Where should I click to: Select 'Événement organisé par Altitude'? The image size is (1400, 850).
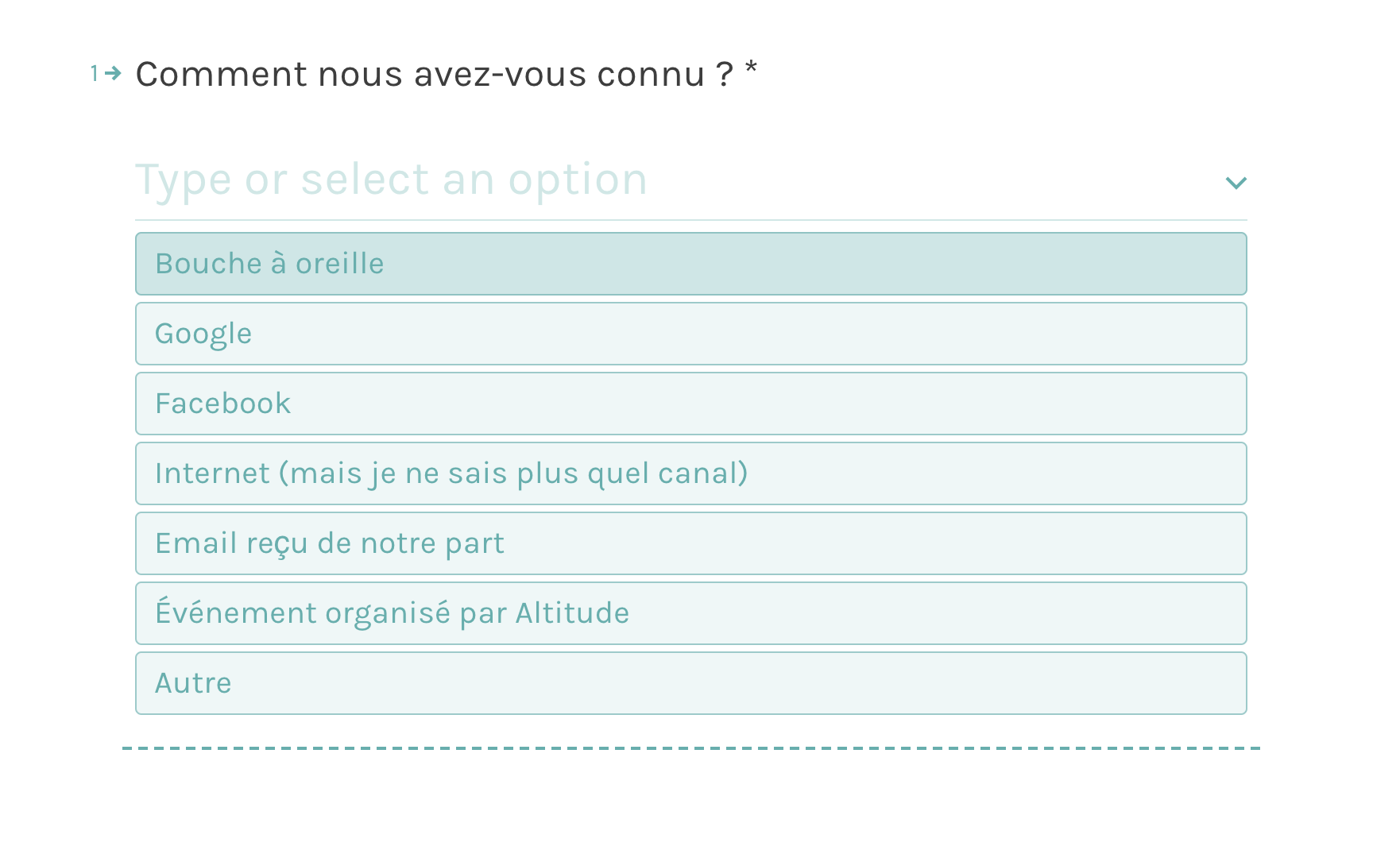click(690, 613)
